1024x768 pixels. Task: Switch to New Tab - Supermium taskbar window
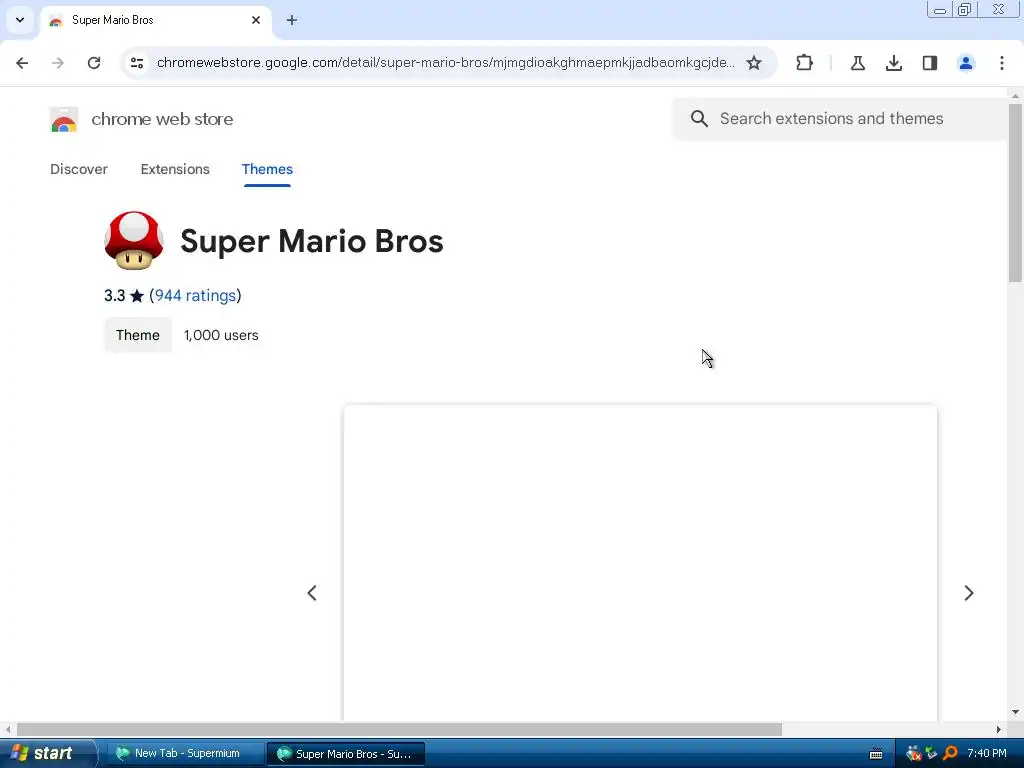pyautogui.click(x=183, y=753)
